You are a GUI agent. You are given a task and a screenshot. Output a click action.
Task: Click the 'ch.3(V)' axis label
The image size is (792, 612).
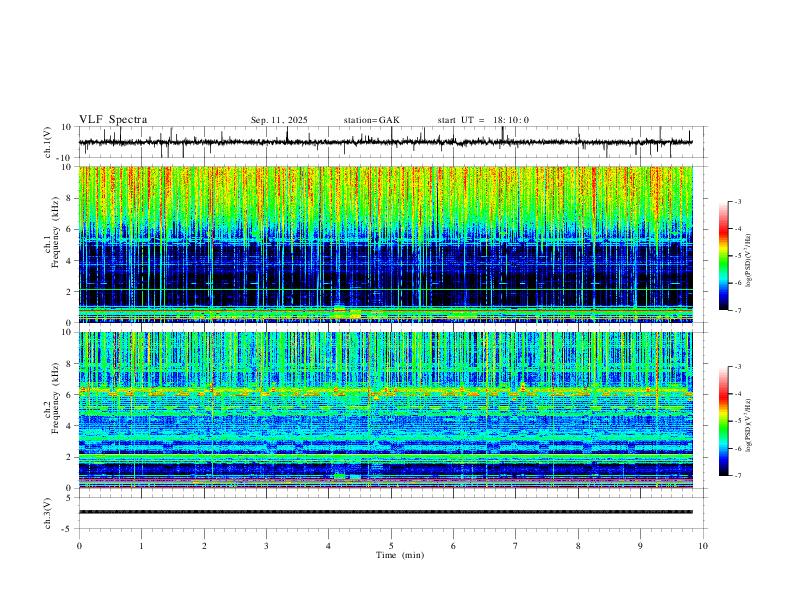[48, 514]
